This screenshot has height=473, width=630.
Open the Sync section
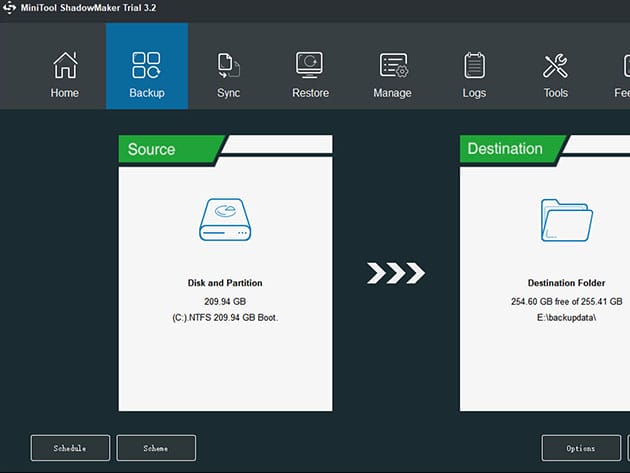coord(228,75)
